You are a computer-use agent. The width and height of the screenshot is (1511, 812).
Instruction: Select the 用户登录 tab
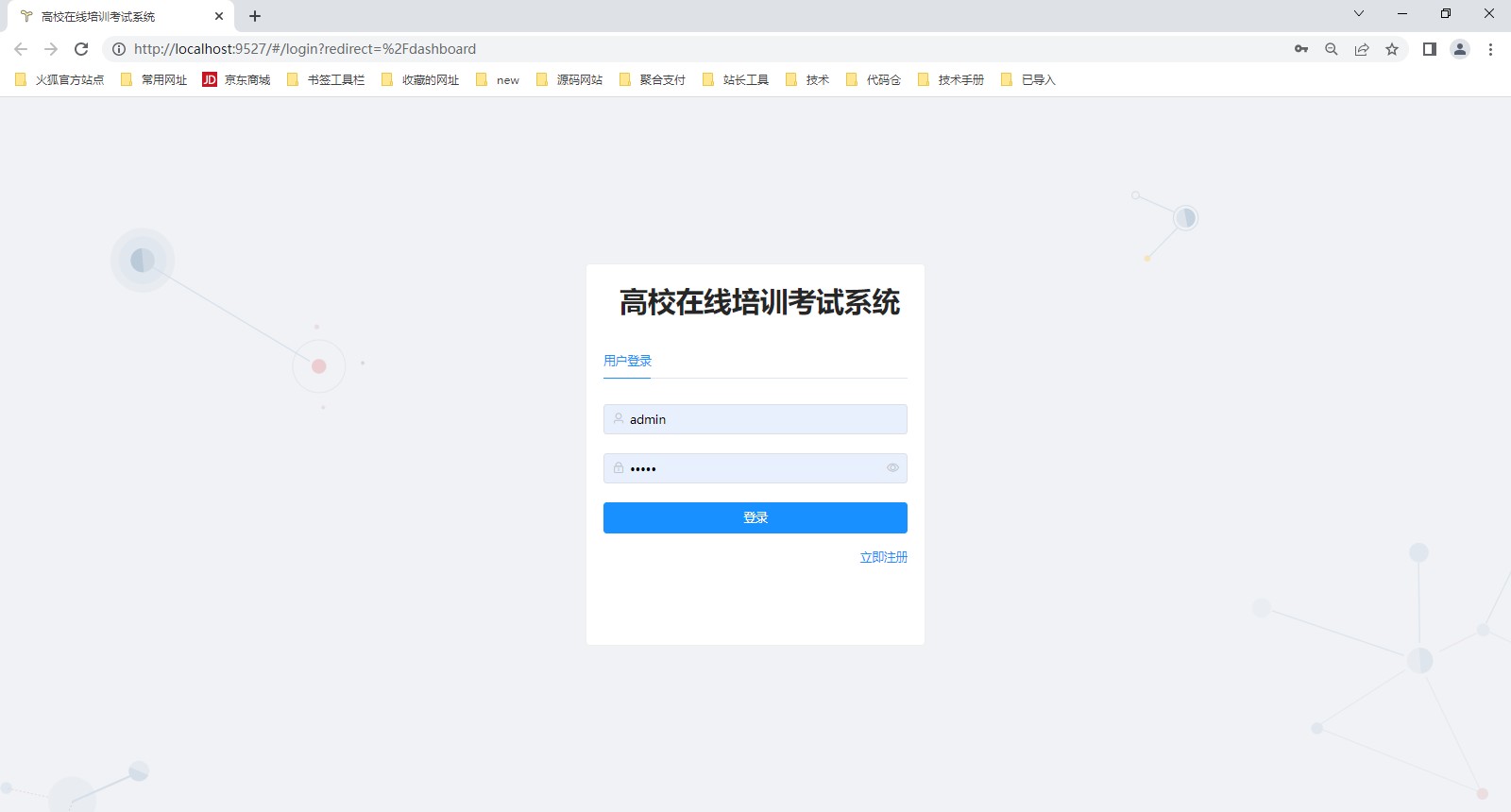627,361
